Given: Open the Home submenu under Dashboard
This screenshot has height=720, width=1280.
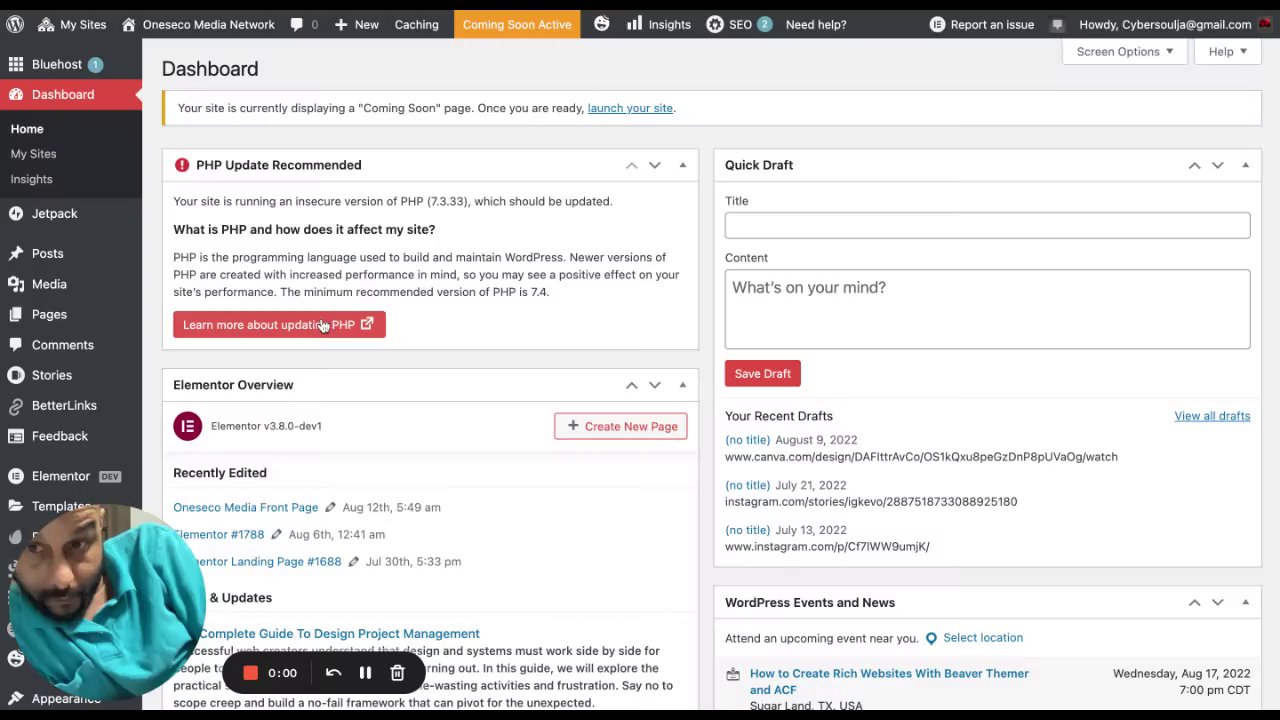Looking at the screenshot, I should click(27, 129).
